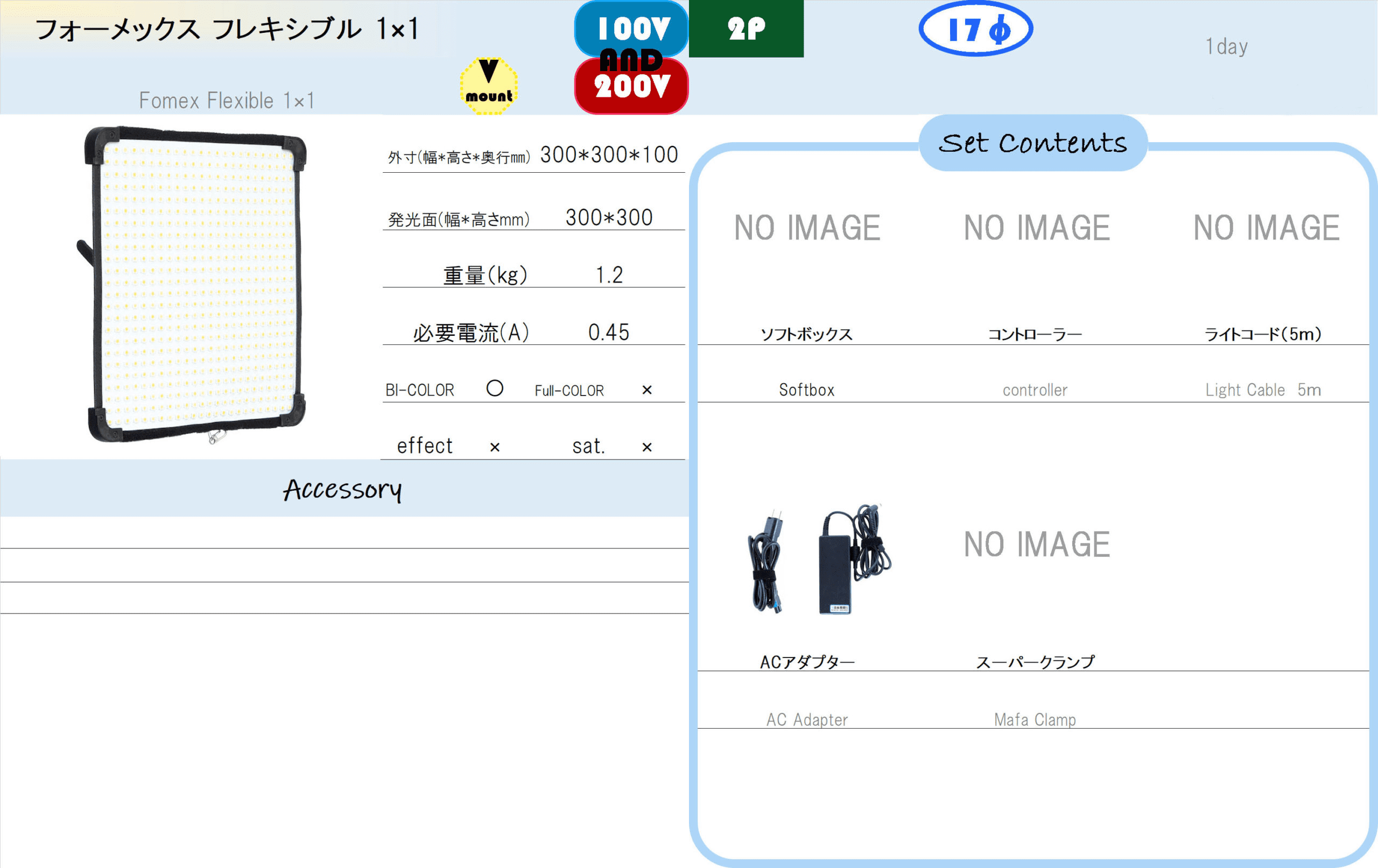The width and height of the screenshot is (1378, 868).
Task: Click the AC adapter photo
Action: point(819,559)
